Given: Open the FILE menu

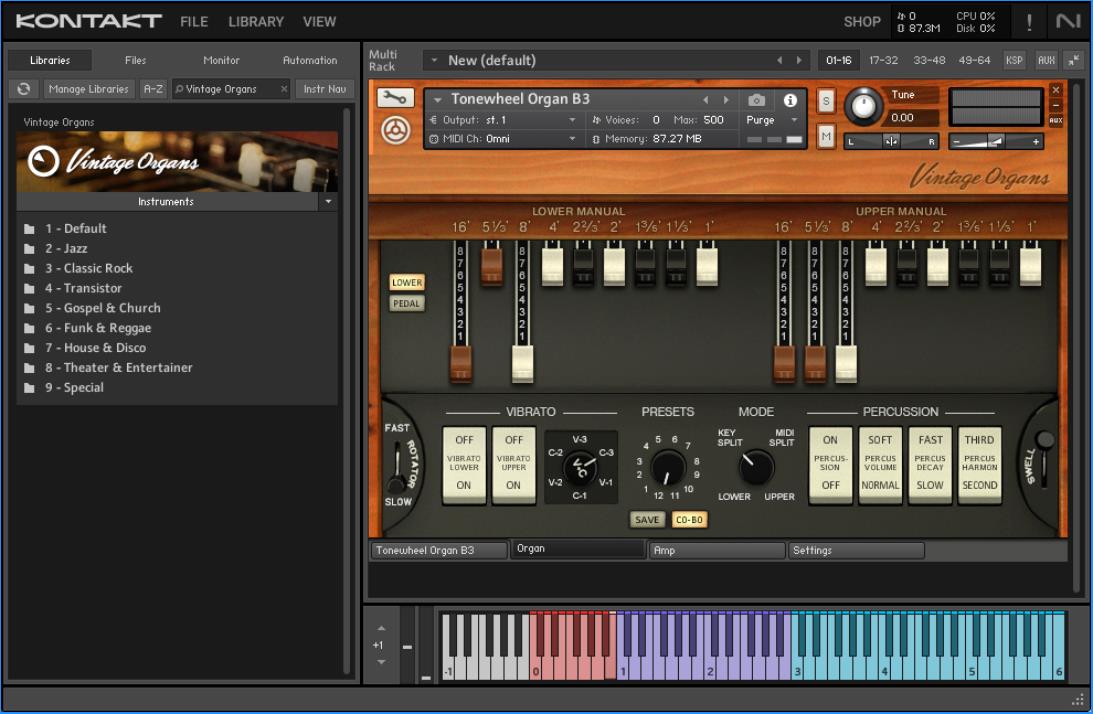Looking at the screenshot, I should [x=194, y=21].
